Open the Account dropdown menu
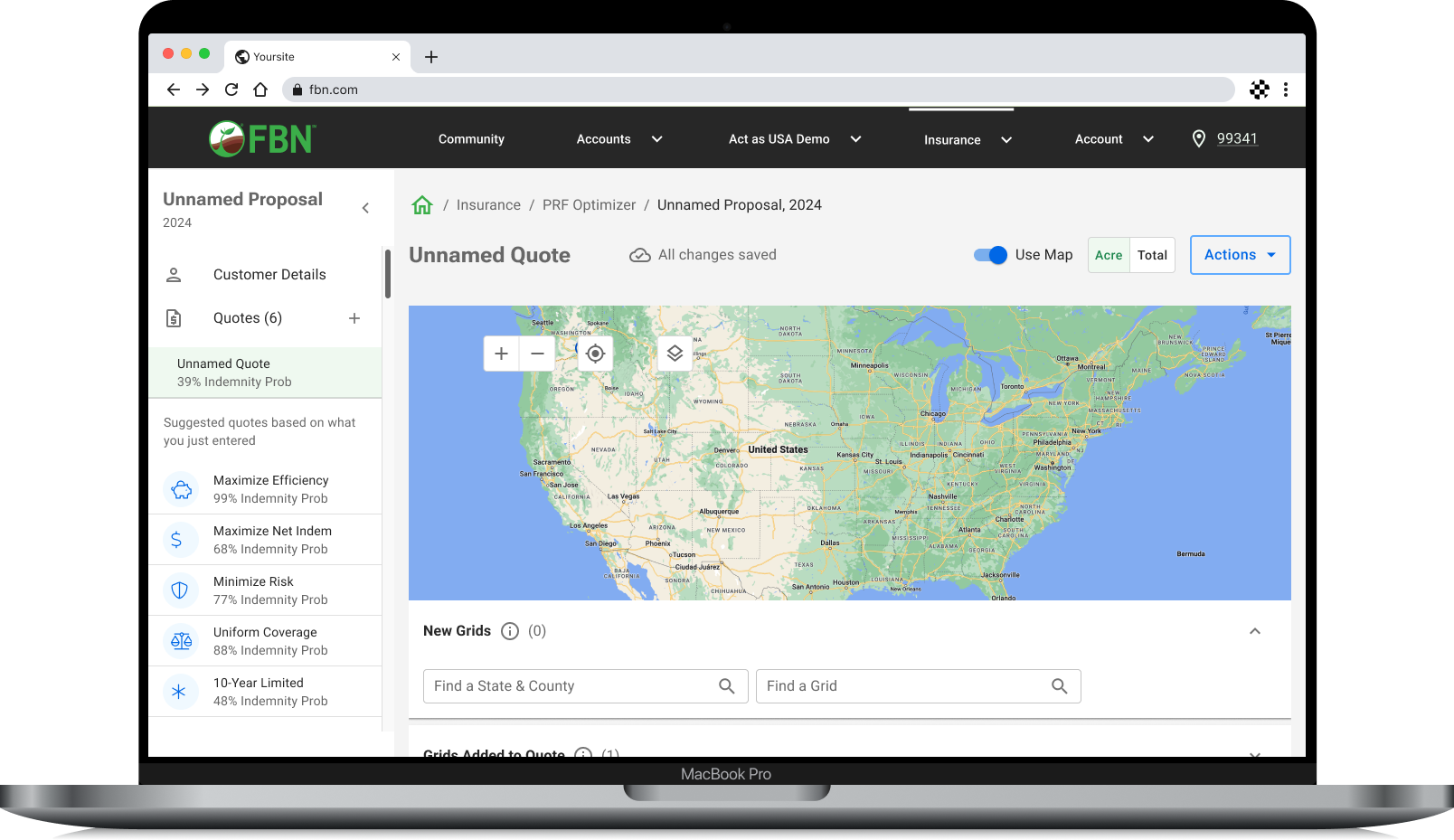Screen dimensions: 1454x840 (1114, 139)
